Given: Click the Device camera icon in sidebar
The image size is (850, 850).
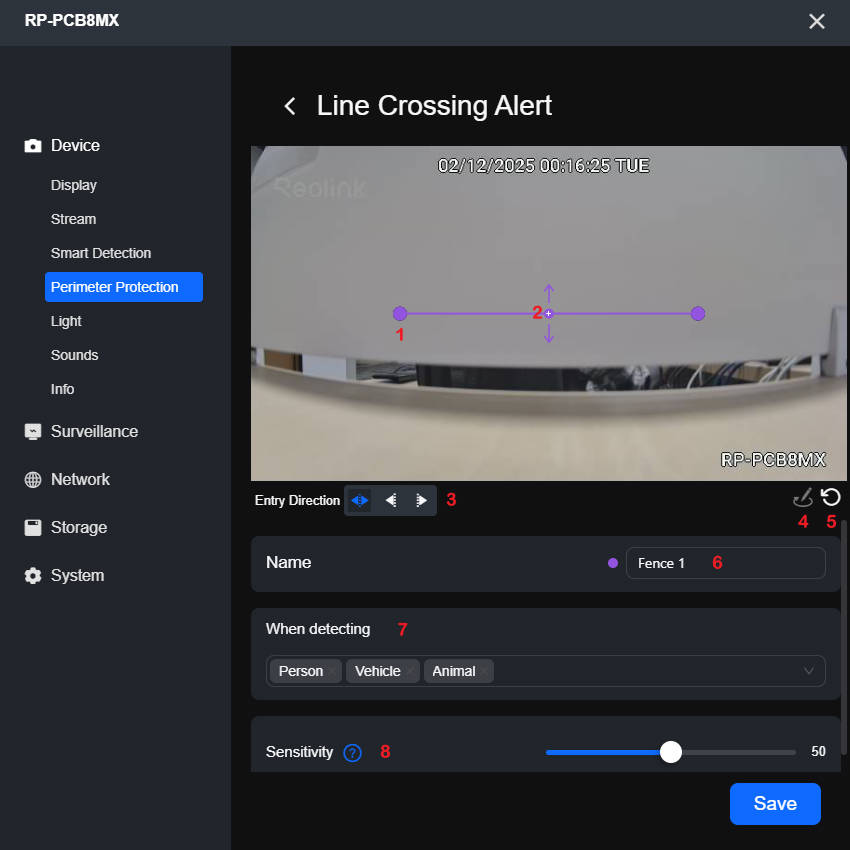Looking at the screenshot, I should pos(32,145).
